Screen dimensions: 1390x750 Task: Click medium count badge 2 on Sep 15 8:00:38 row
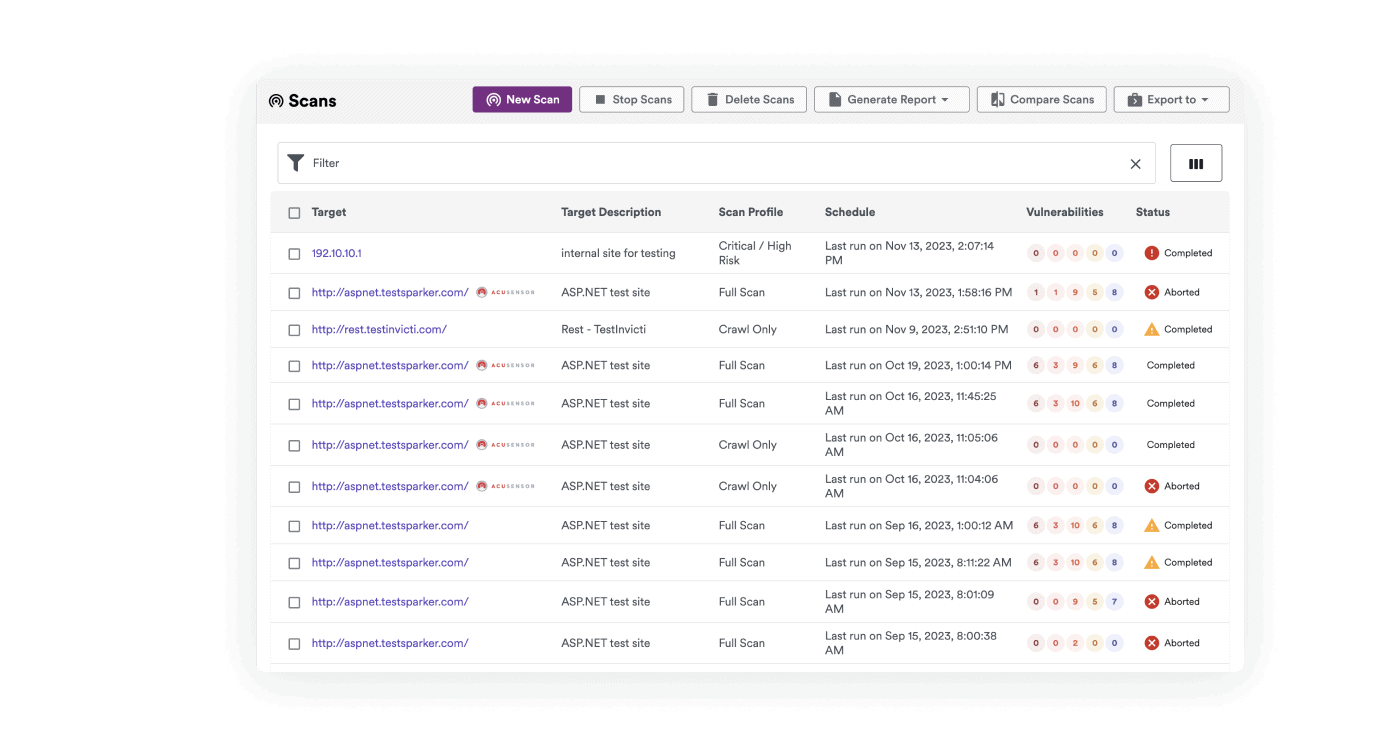coord(1075,643)
